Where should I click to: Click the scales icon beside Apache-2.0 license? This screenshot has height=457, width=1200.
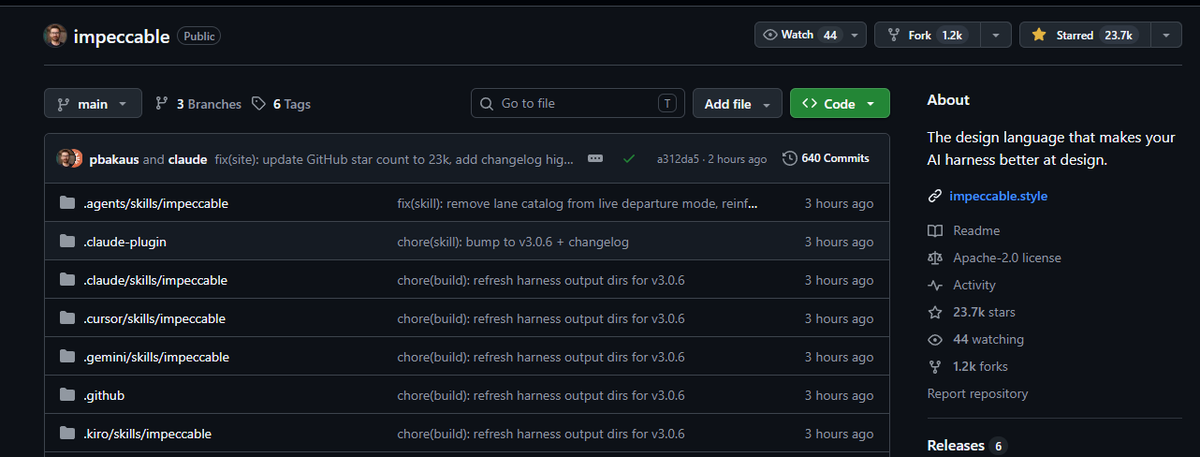pyautogui.click(x=935, y=258)
